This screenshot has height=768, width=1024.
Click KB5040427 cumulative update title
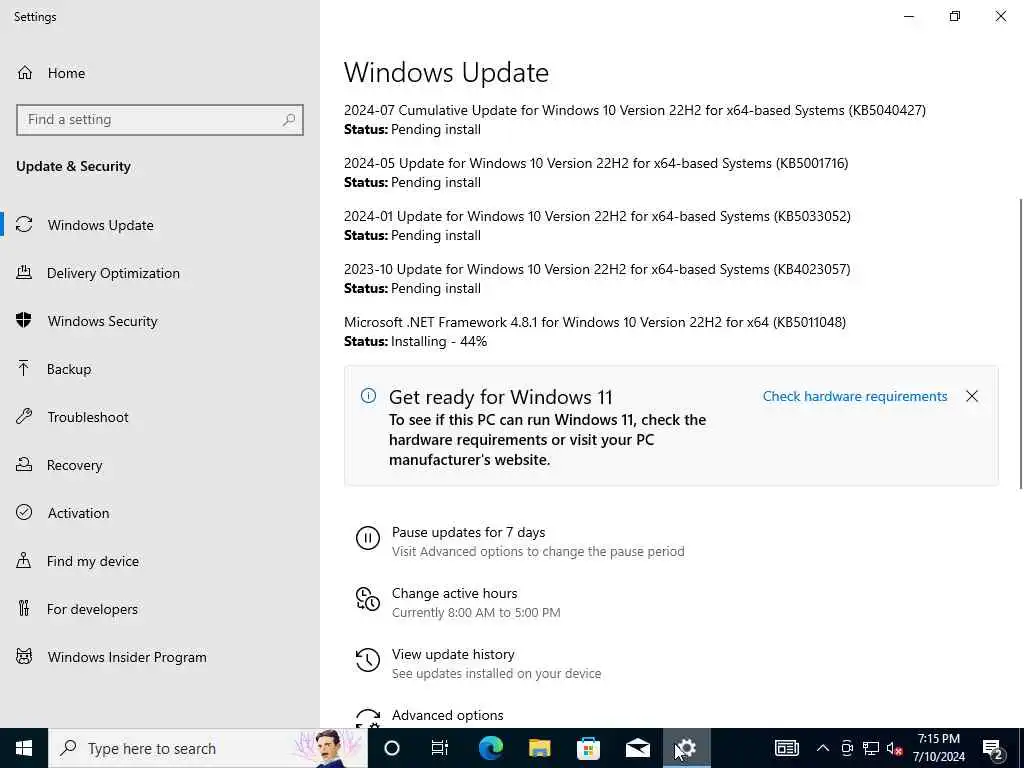coord(635,110)
